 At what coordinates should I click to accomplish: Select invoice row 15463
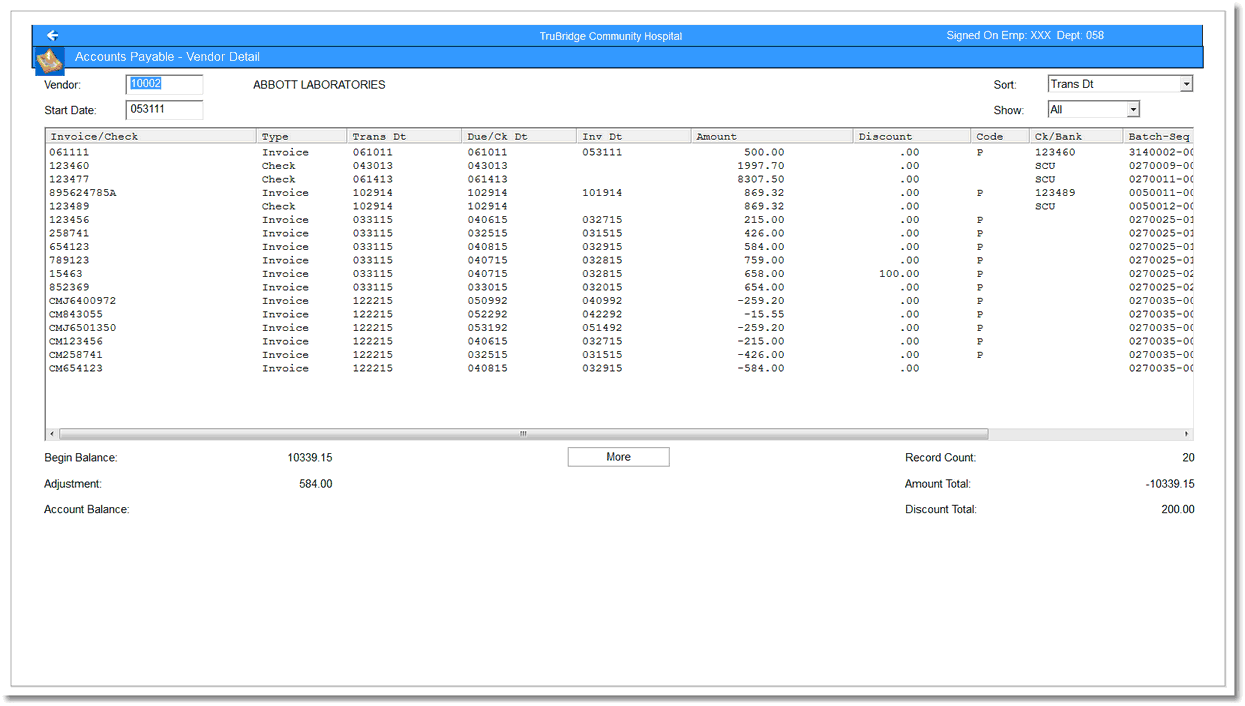620,274
